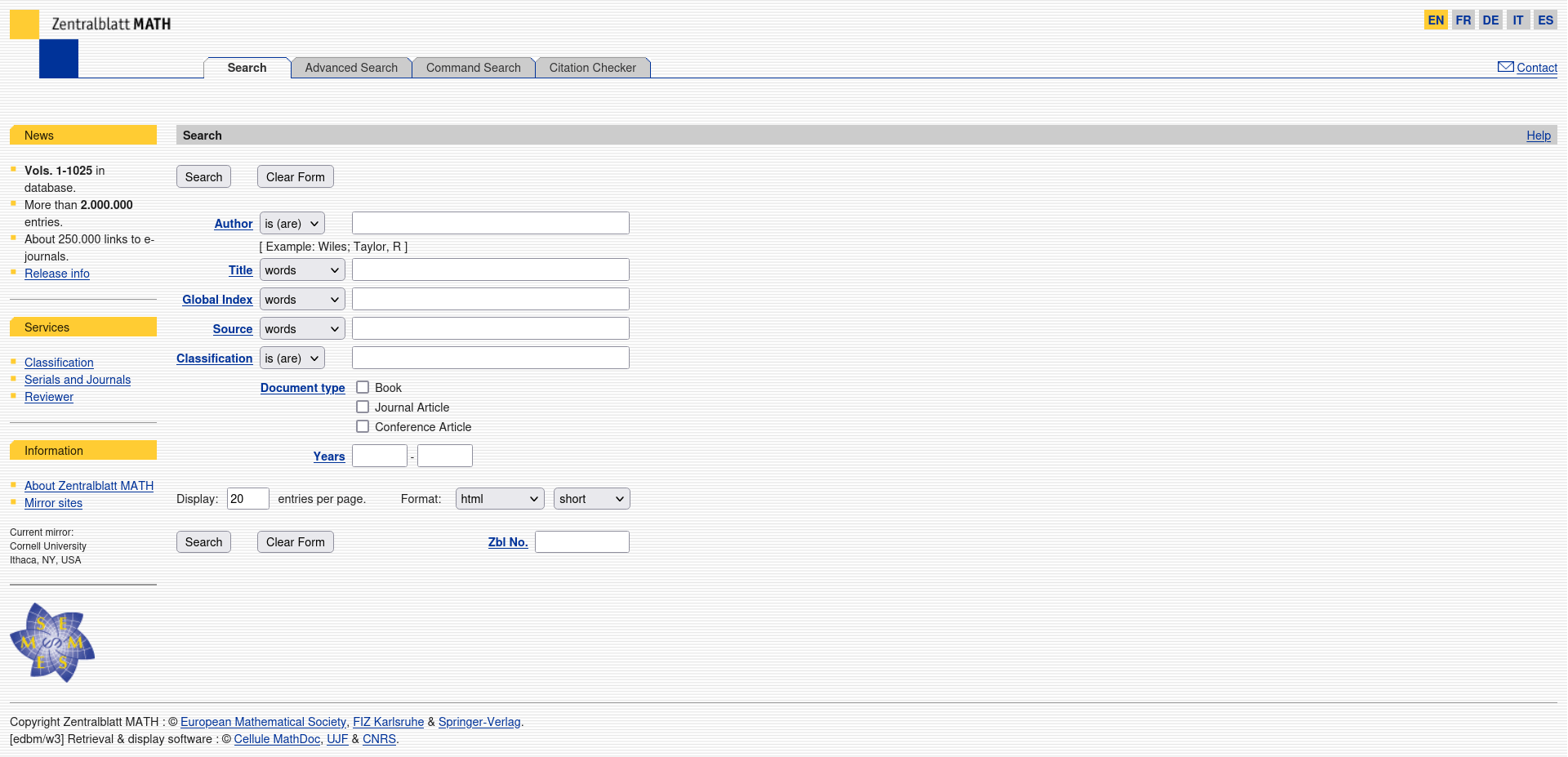Viewport: 1568px width, 757px height.
Task: Click the Zbl No. link
Action: tap(508, 542)
